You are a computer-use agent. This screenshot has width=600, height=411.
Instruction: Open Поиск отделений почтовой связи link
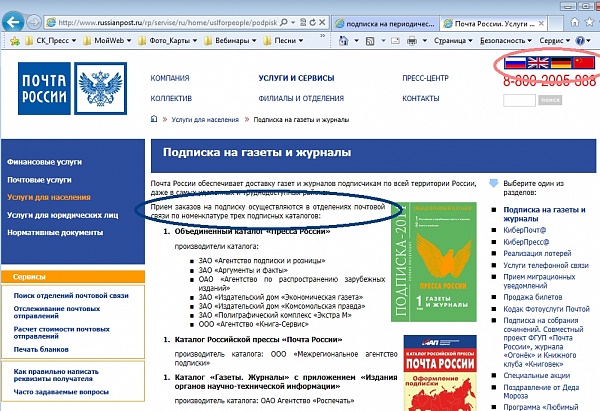[x=71, y=295]
